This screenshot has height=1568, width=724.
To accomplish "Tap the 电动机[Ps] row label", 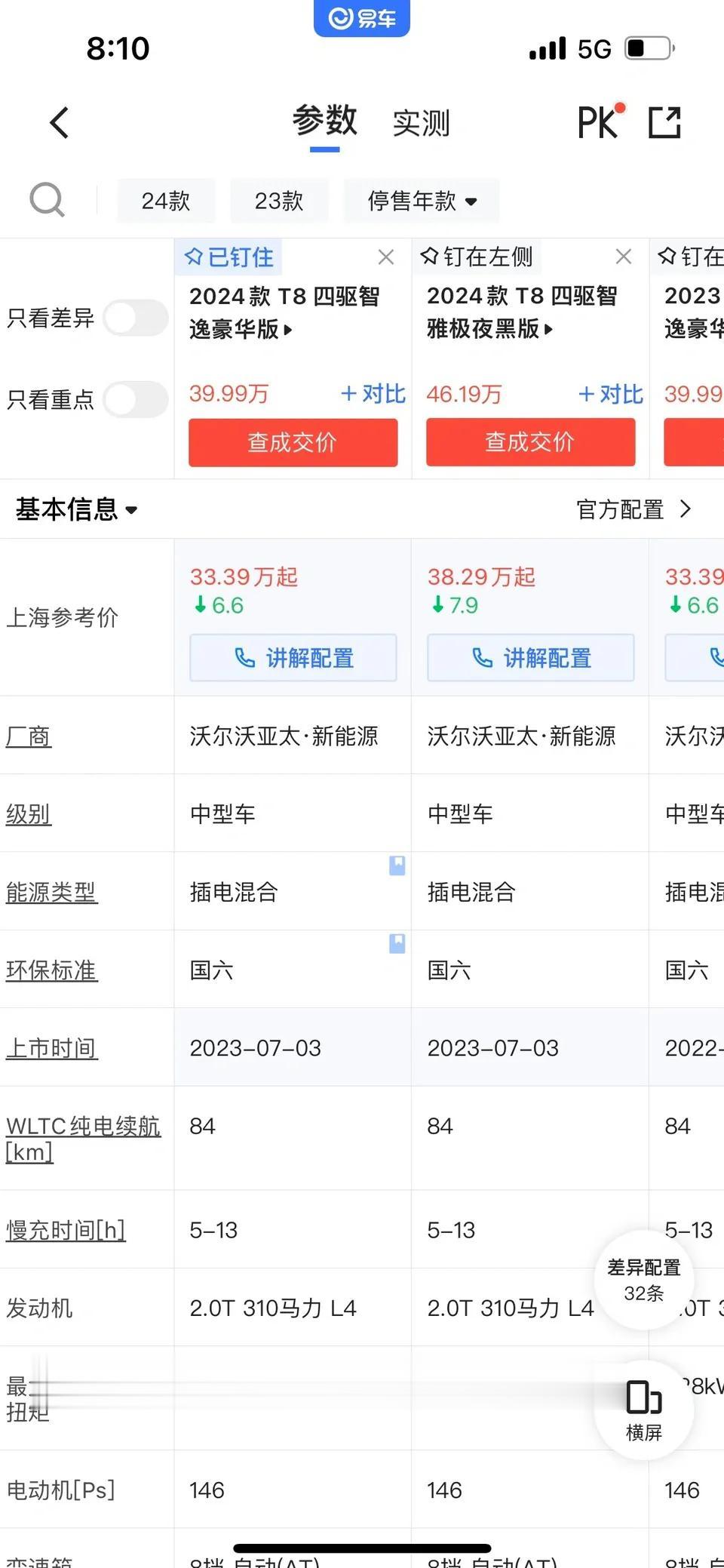I will [60, 1490].
